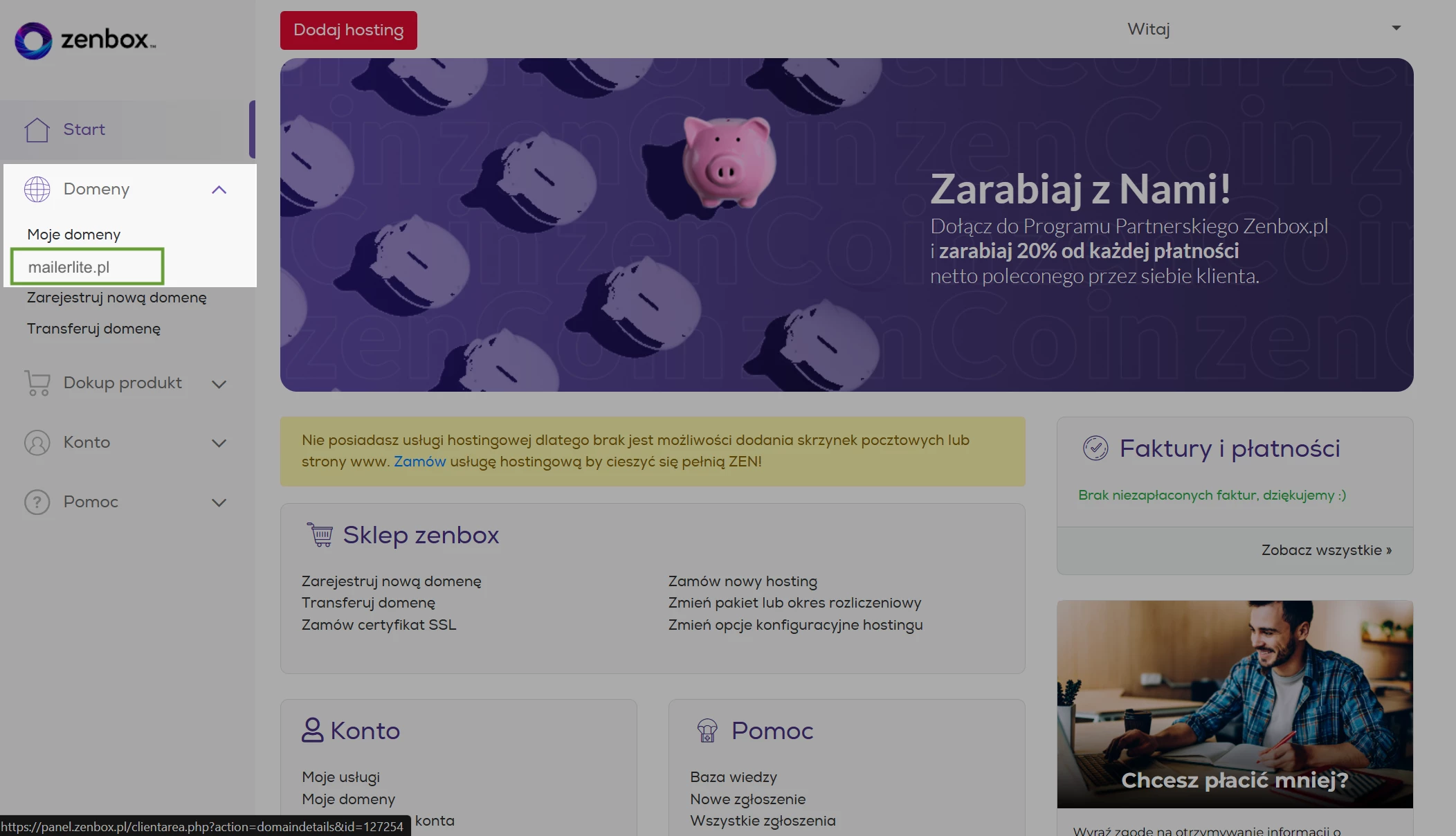Click the Chcesz płacić mniej promo image

point(1234,703)
